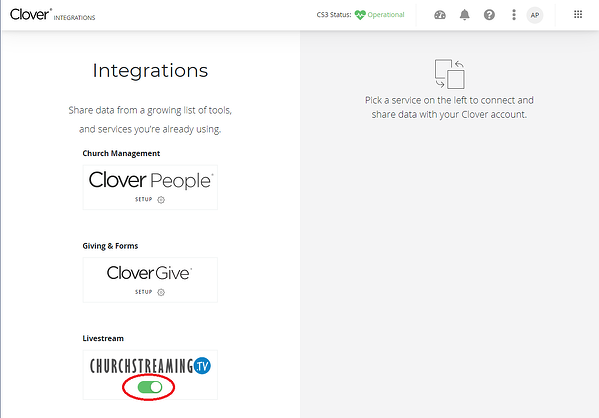Viewport: 599px width, 418px height.
Task: Click the green heartbeat status icon
Action: 360,15
